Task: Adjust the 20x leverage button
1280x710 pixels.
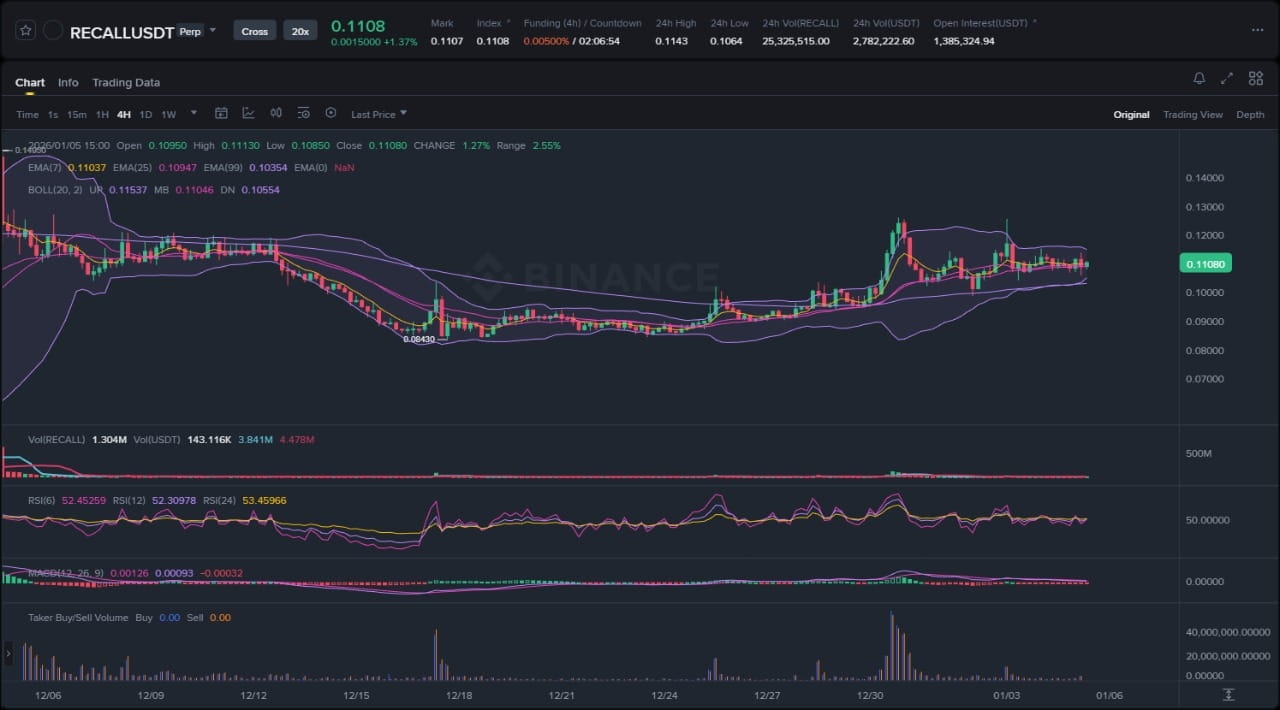Action: 300,31
